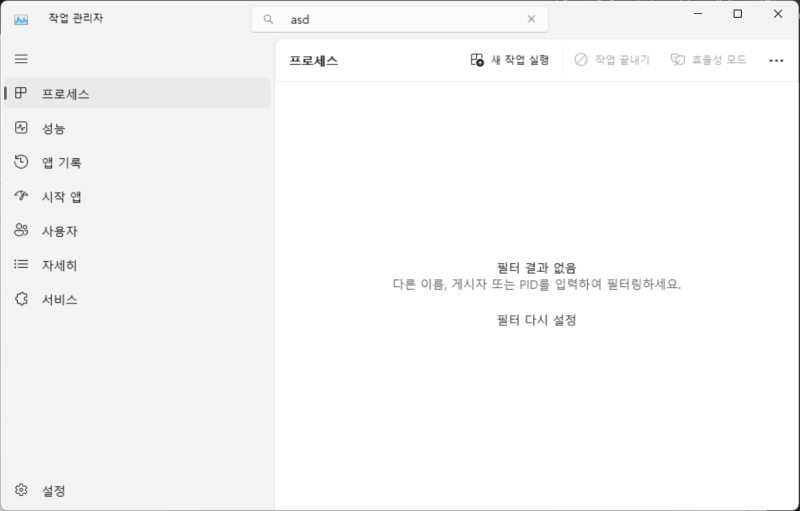This screenshot has width=800, height=511.
Task: Open the 자세히 details page
Action: (x=137, y=265)
